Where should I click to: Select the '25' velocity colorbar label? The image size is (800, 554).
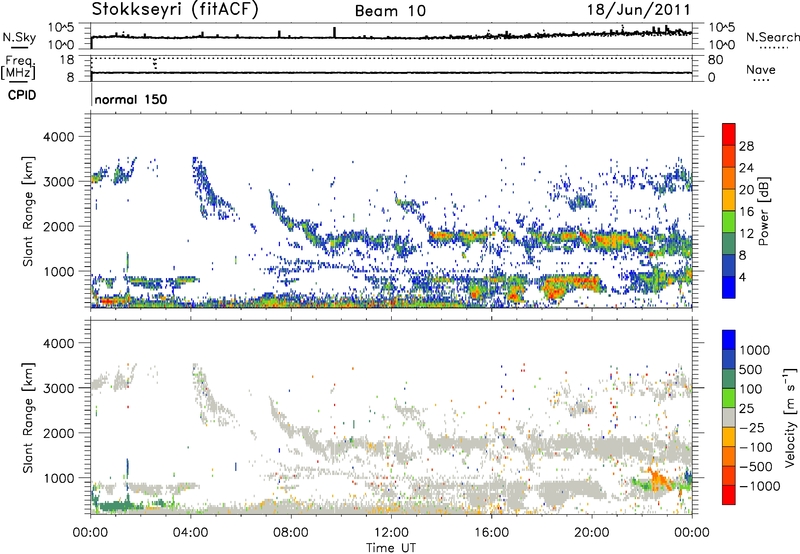tap(746, 409)
